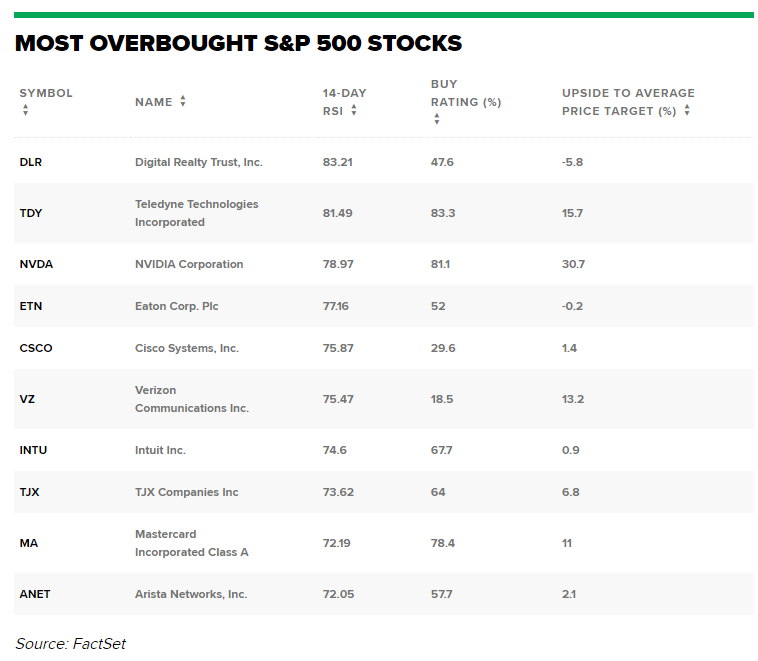Click sort arrows beside PRICE TARGET (%)

[687, 111]
